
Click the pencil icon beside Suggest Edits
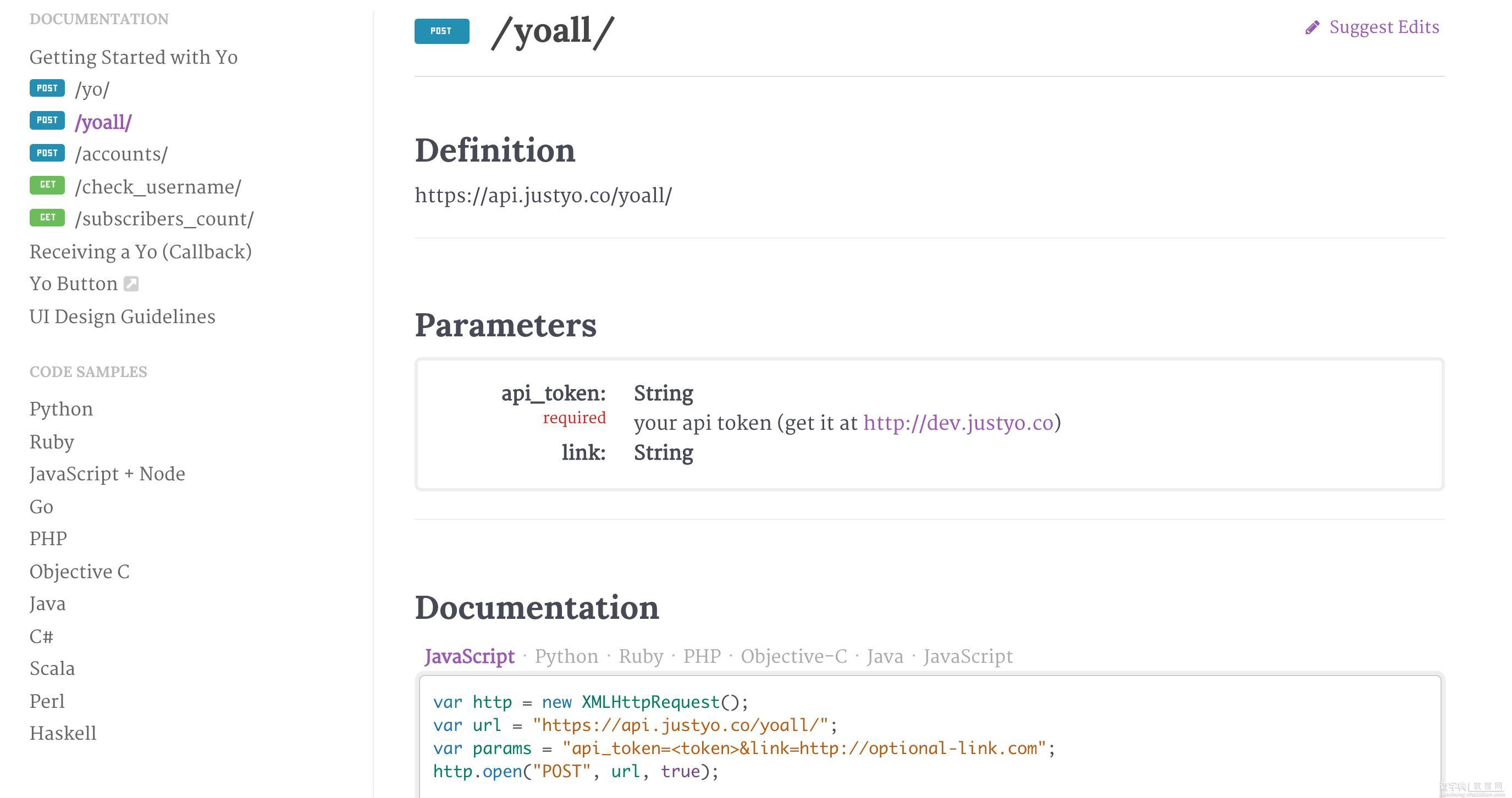click(1312, 27)
